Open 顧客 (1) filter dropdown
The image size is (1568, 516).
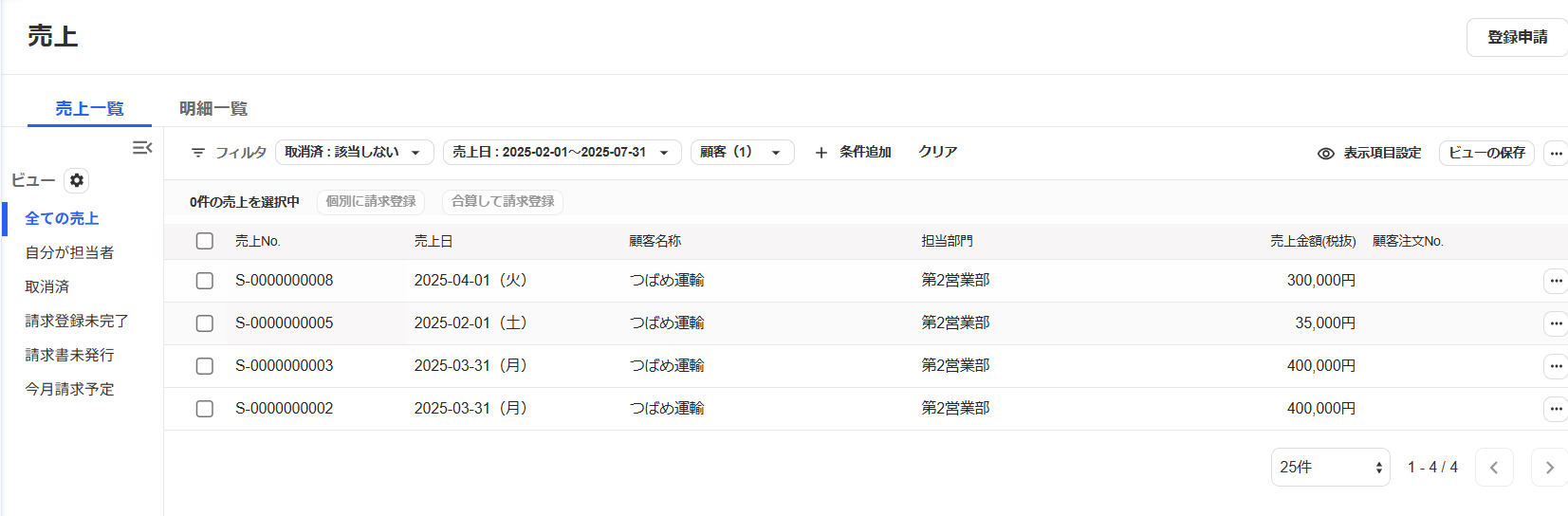click(743, 153)
